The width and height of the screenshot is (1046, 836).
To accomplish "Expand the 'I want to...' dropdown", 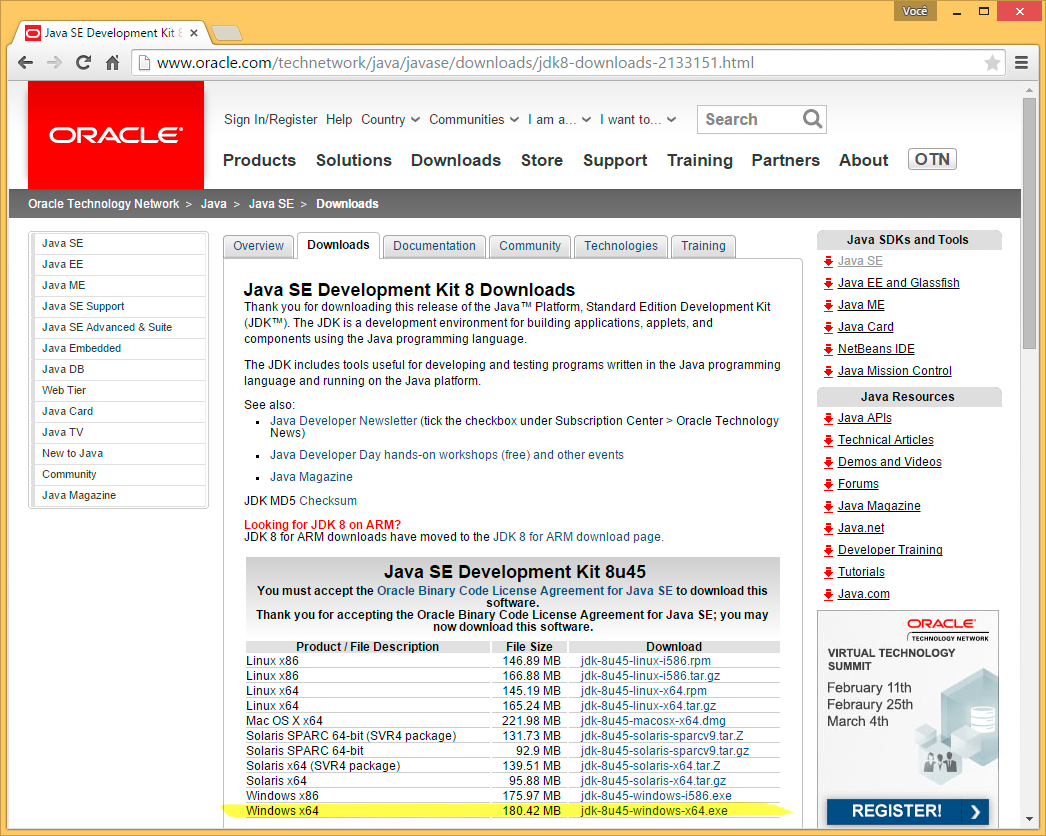I will coord(638,119).
